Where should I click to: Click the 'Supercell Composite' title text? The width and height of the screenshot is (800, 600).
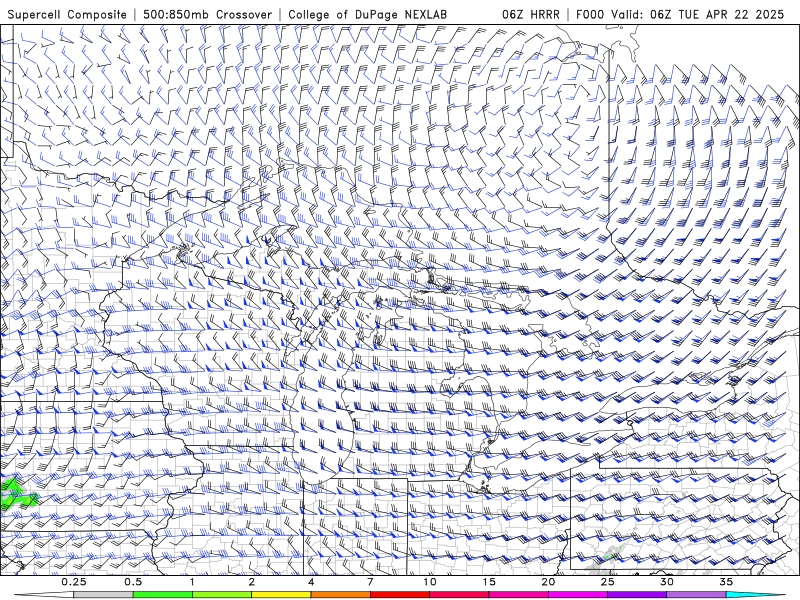[x=67, y=15]
